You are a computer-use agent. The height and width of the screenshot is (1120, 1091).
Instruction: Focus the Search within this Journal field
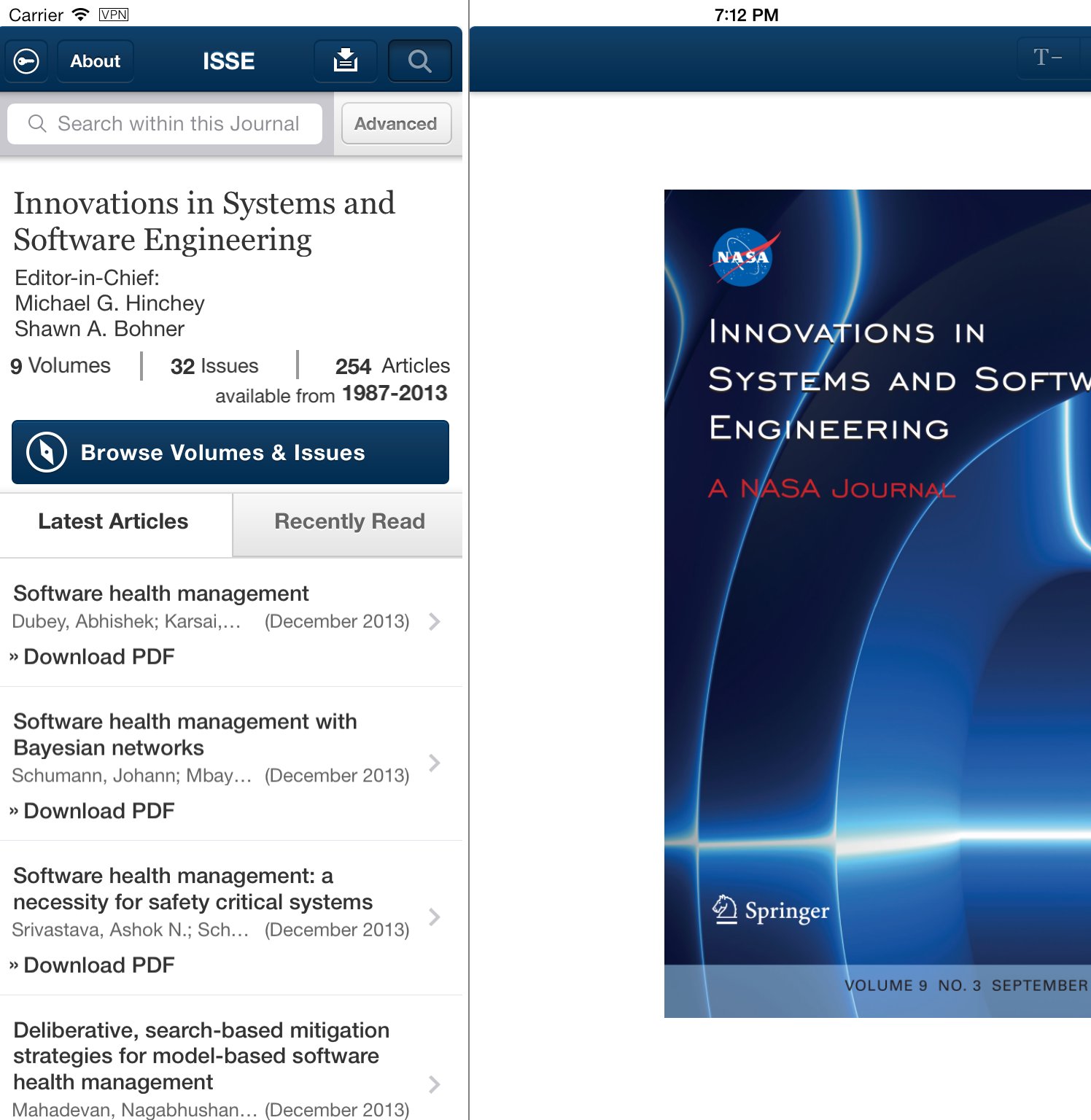tap(165, 124)
